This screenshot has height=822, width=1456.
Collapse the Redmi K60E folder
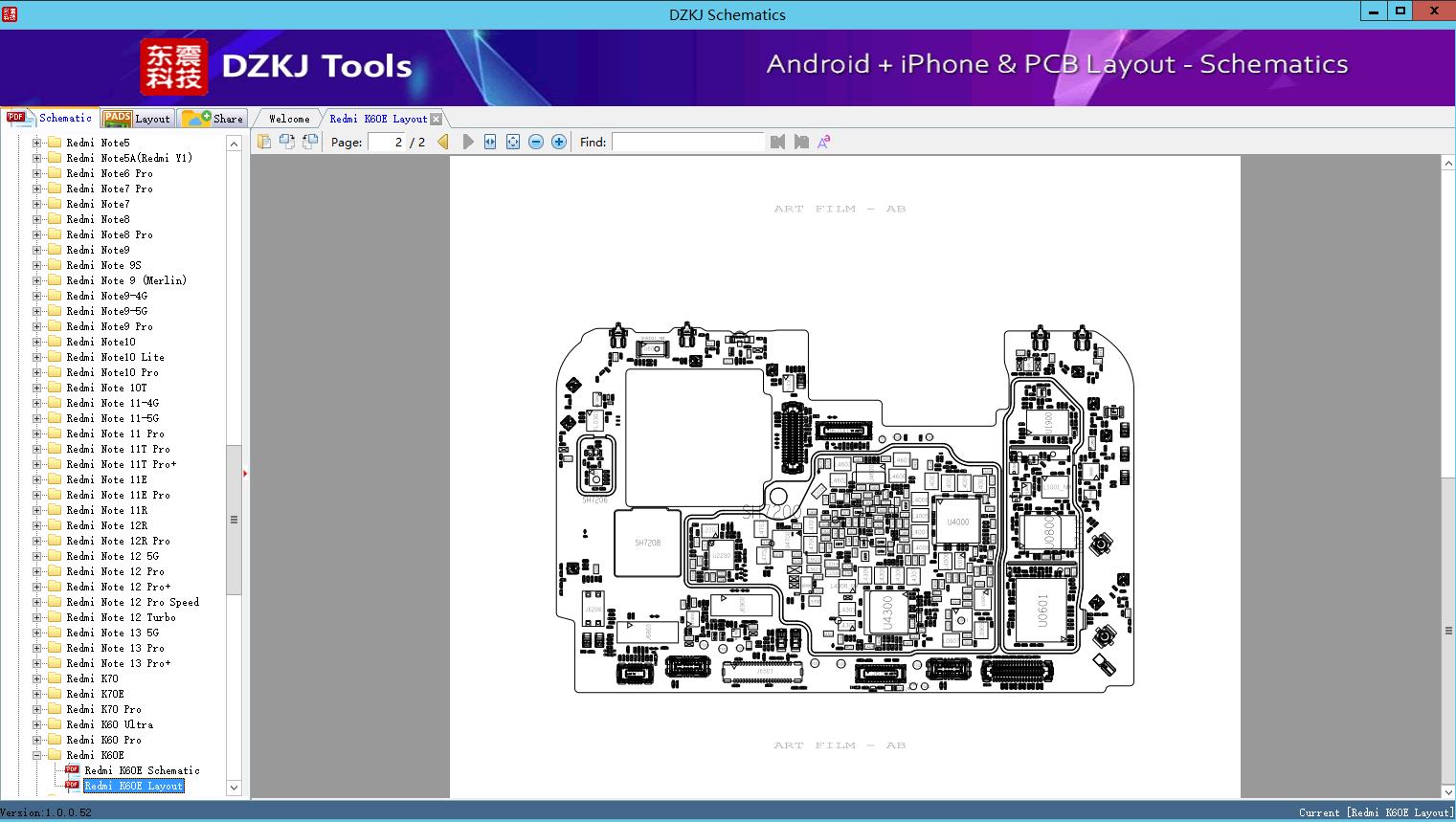coord(37,755)
